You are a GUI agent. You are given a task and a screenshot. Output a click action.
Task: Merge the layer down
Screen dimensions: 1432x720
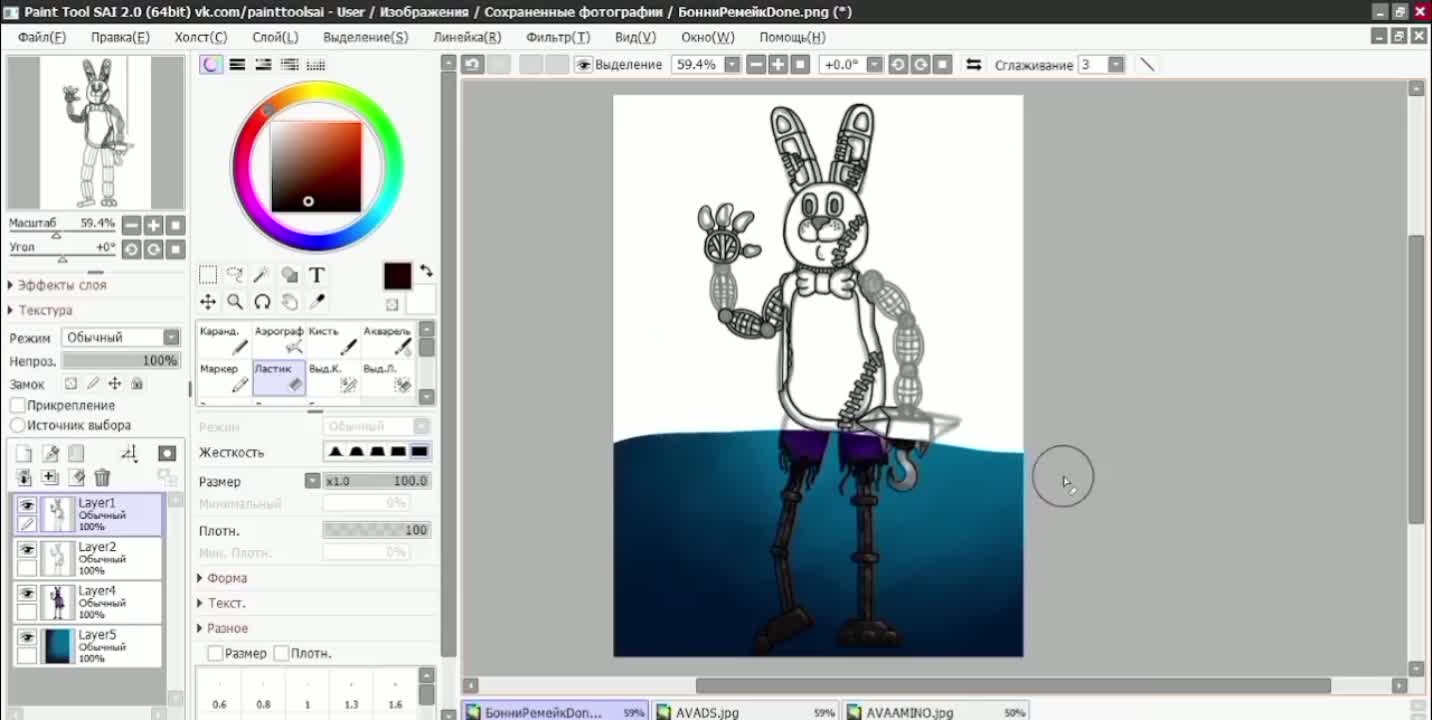(24, 478)
